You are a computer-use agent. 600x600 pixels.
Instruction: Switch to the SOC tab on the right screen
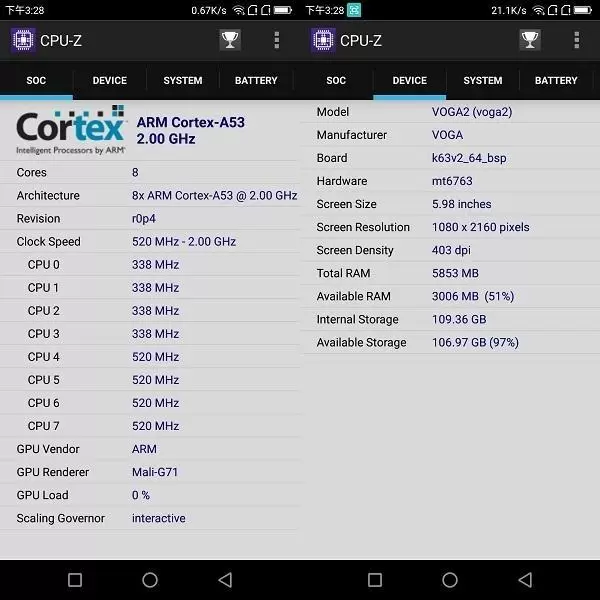pyautogui.click(x=336, y=81)
